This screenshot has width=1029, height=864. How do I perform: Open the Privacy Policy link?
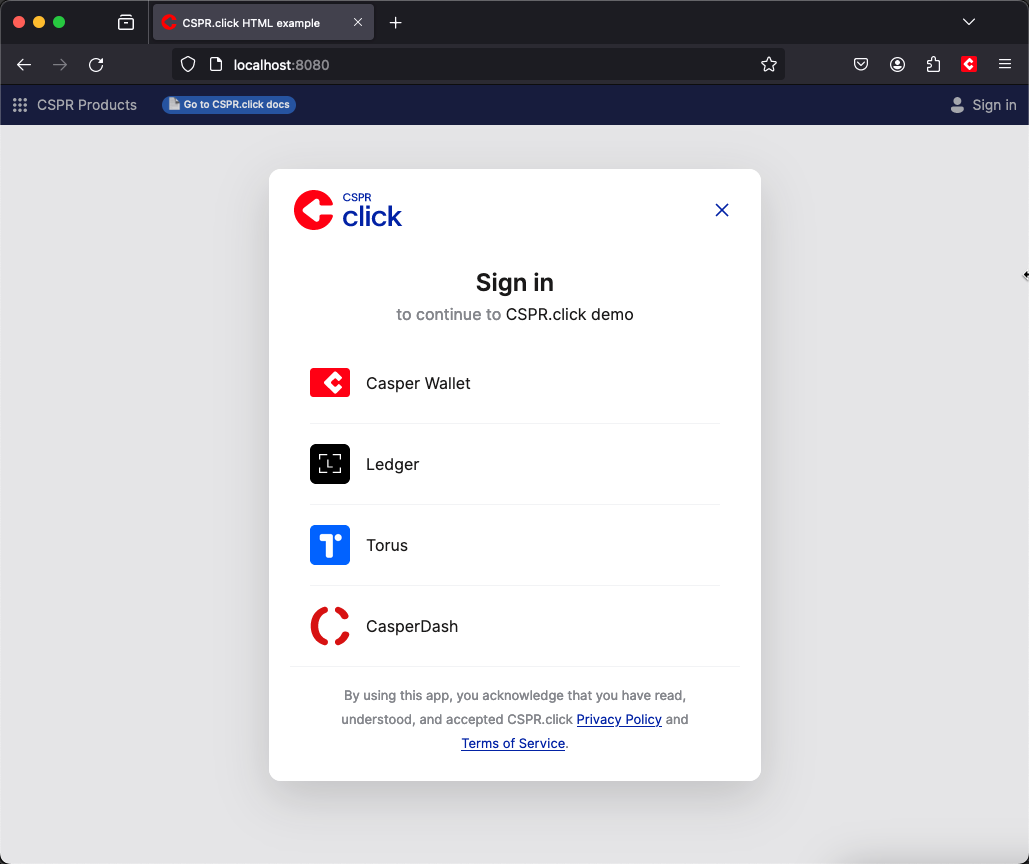[x=619, y=719]
